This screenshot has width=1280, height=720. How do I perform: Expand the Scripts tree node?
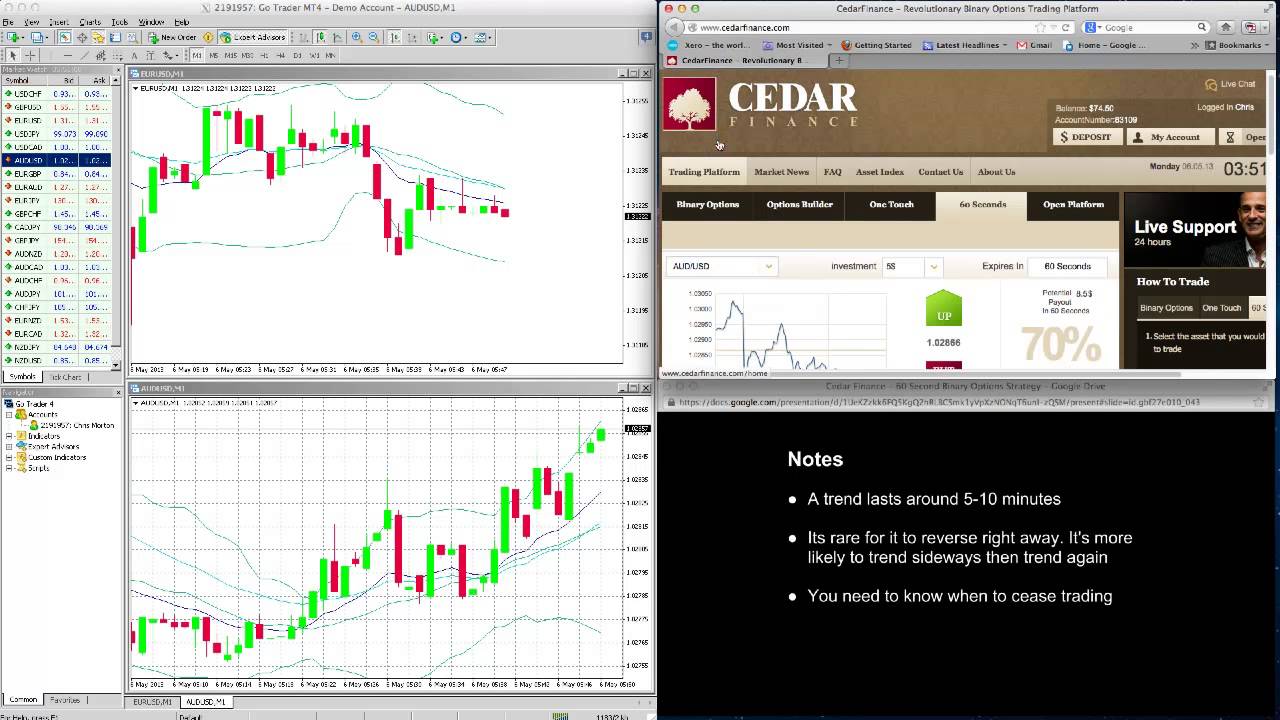tap(9, 468)
